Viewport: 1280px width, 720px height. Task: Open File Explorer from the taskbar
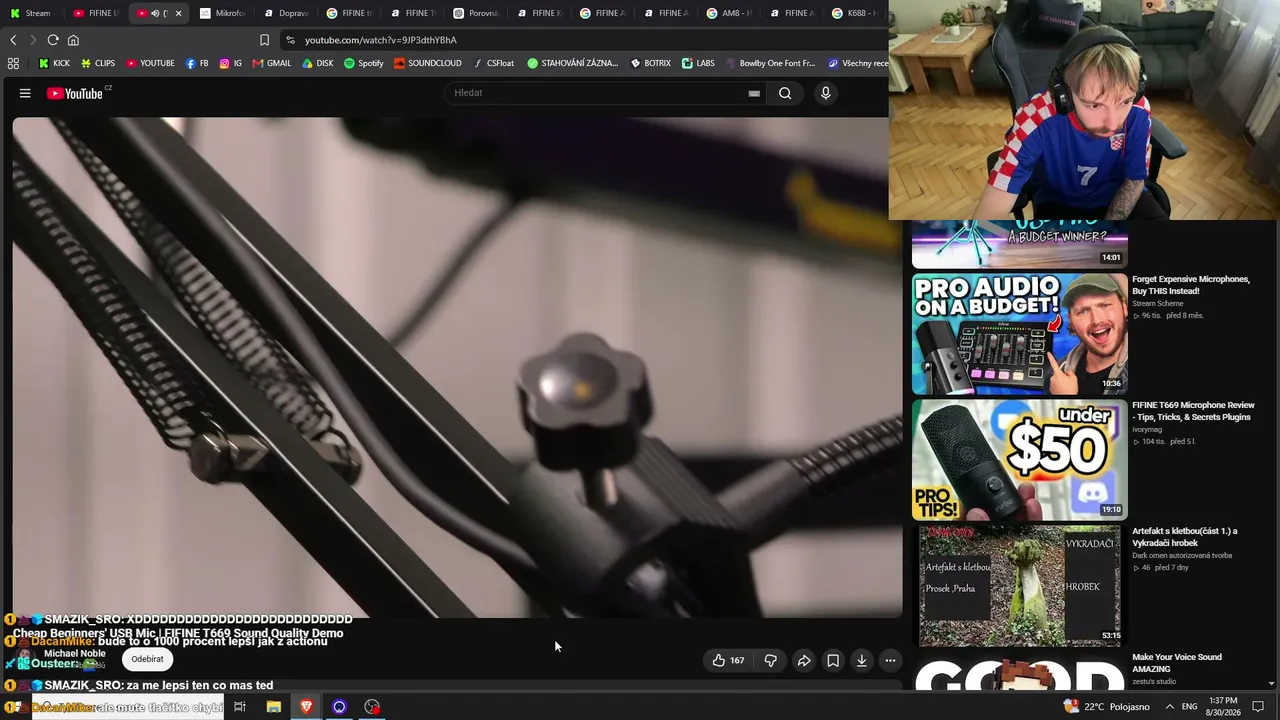click(x=273, y=707)
